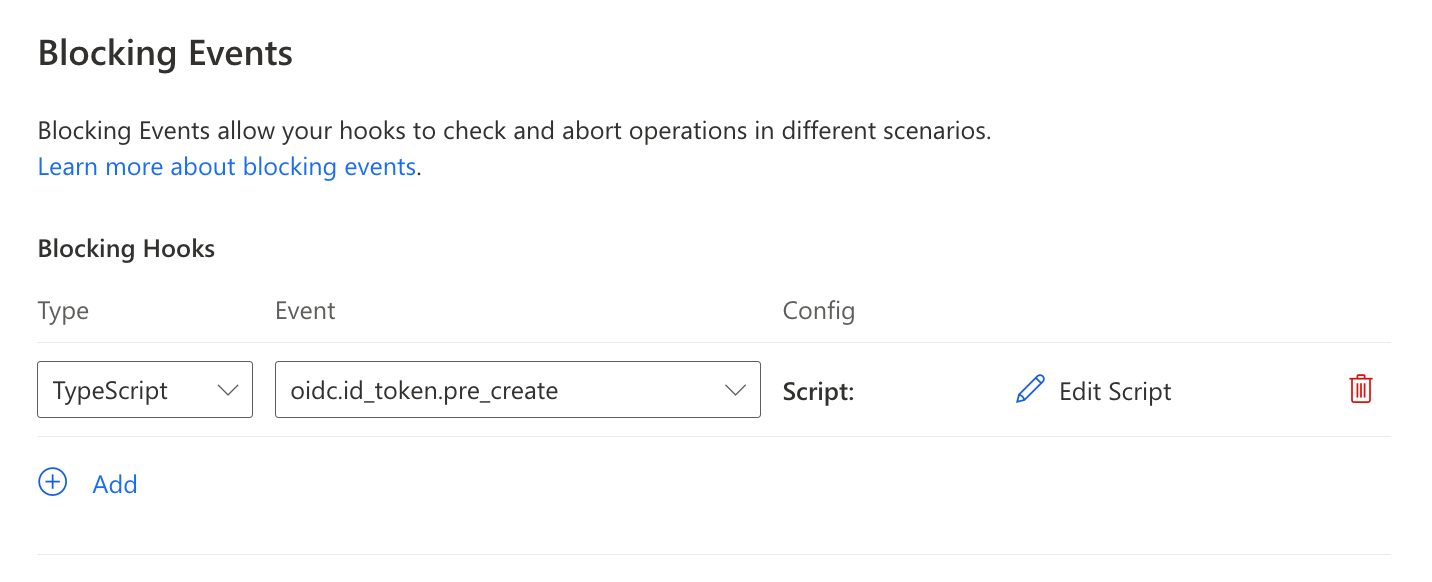
Task: Delete the hook with the red trash icon
Action: [1360, 389]
